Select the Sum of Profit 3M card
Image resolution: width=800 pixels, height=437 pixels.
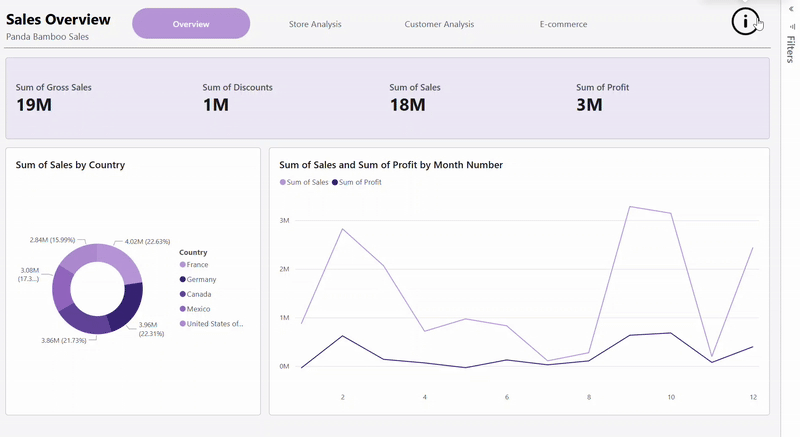pyautogui.click(x=602, y=97)
